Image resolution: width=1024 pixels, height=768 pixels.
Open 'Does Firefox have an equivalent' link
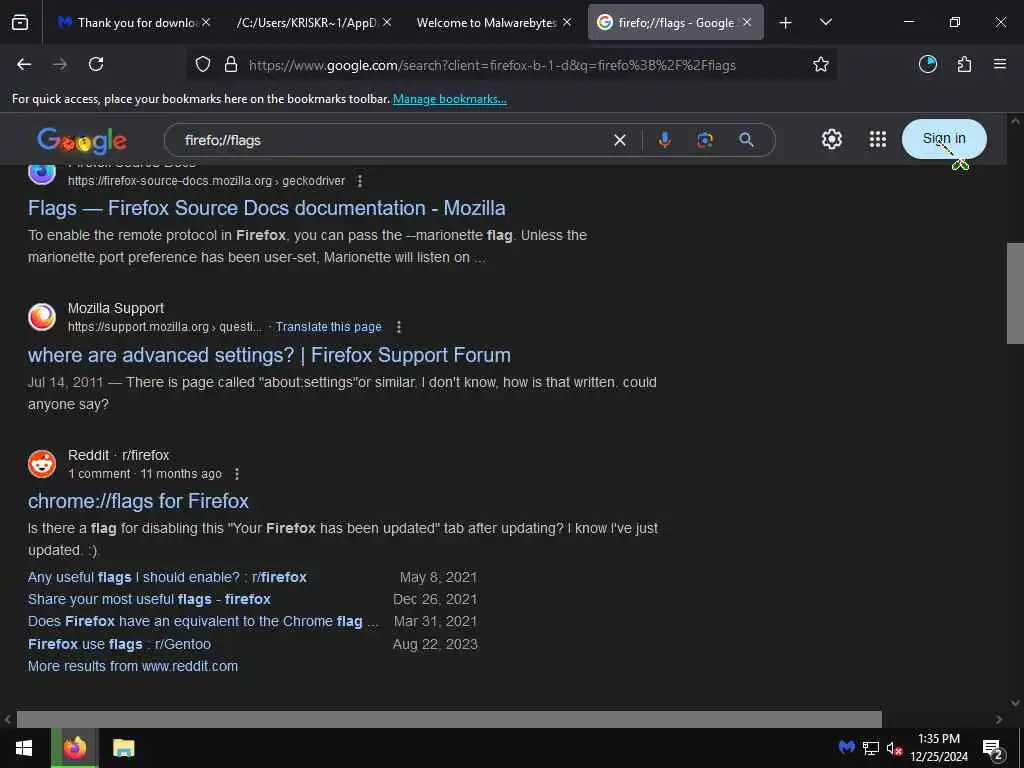203,621
